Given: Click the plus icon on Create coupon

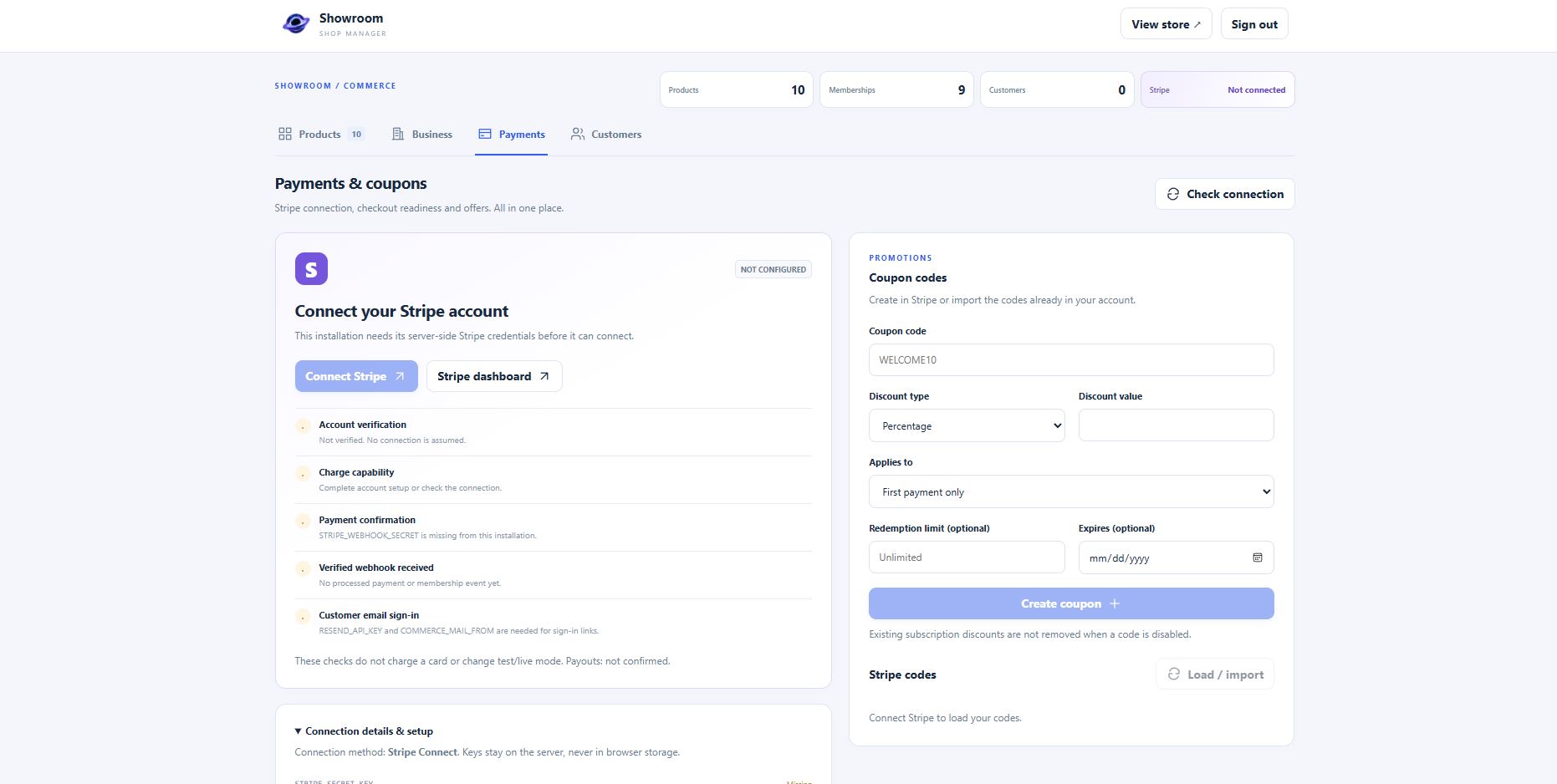Looking at the screenshot, I should (x=1114, y=603).
